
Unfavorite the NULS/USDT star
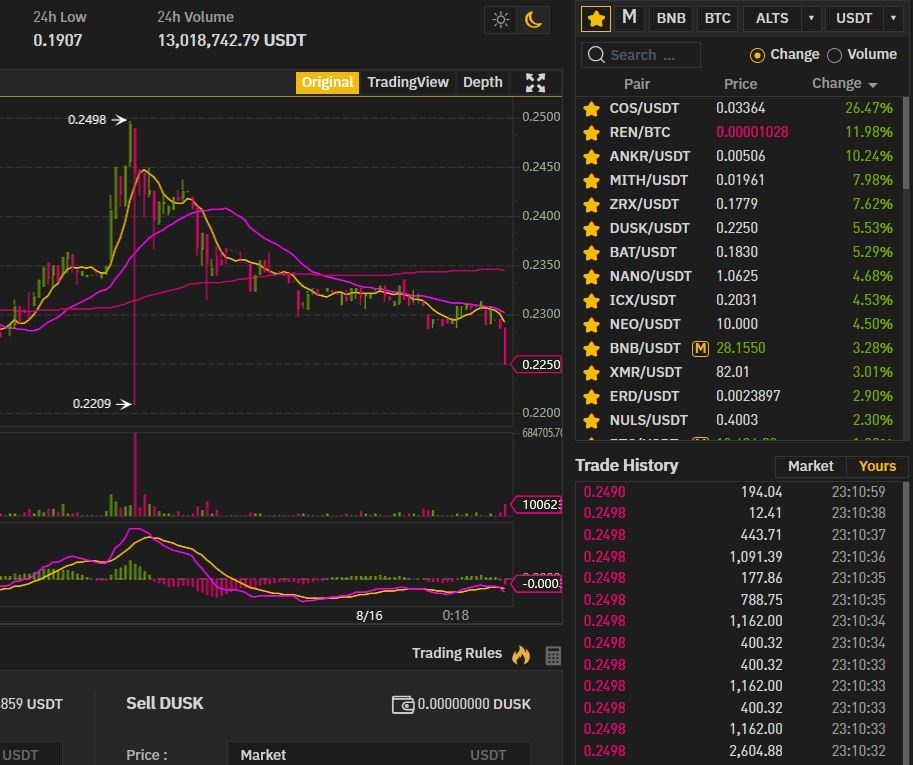[591, 420]
